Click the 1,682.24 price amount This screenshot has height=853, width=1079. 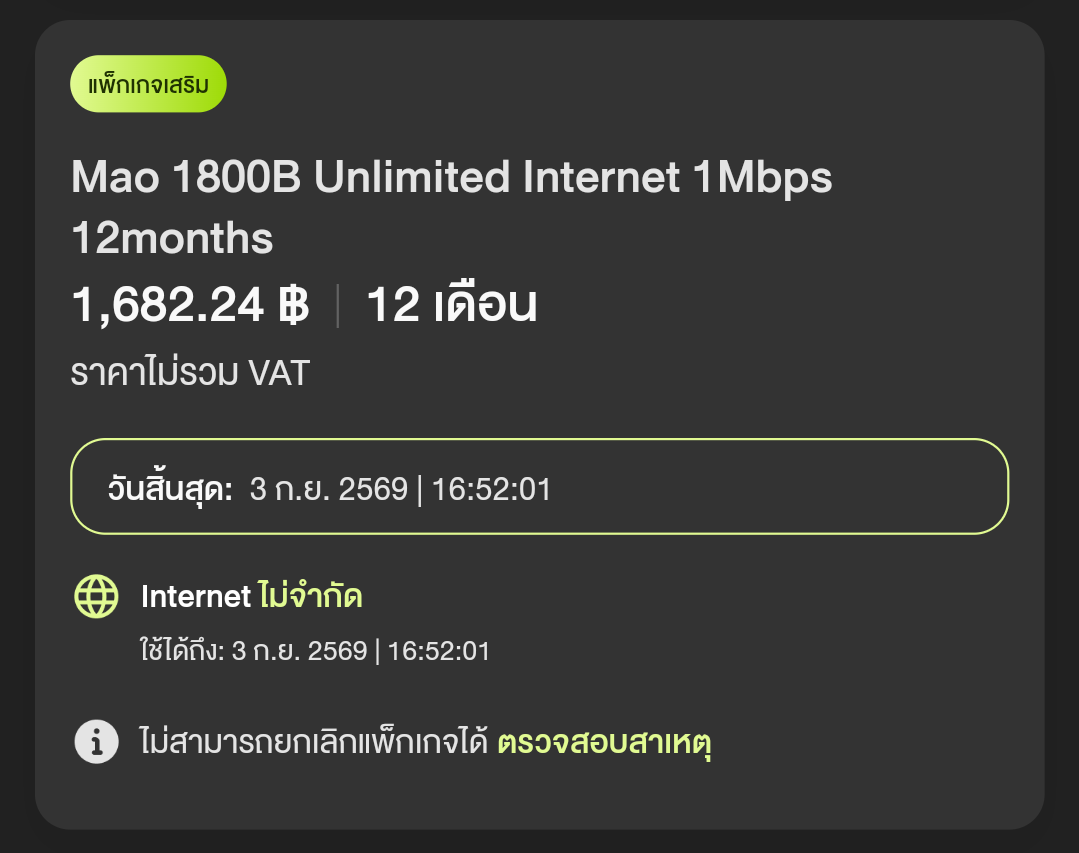tap(168, 304)
